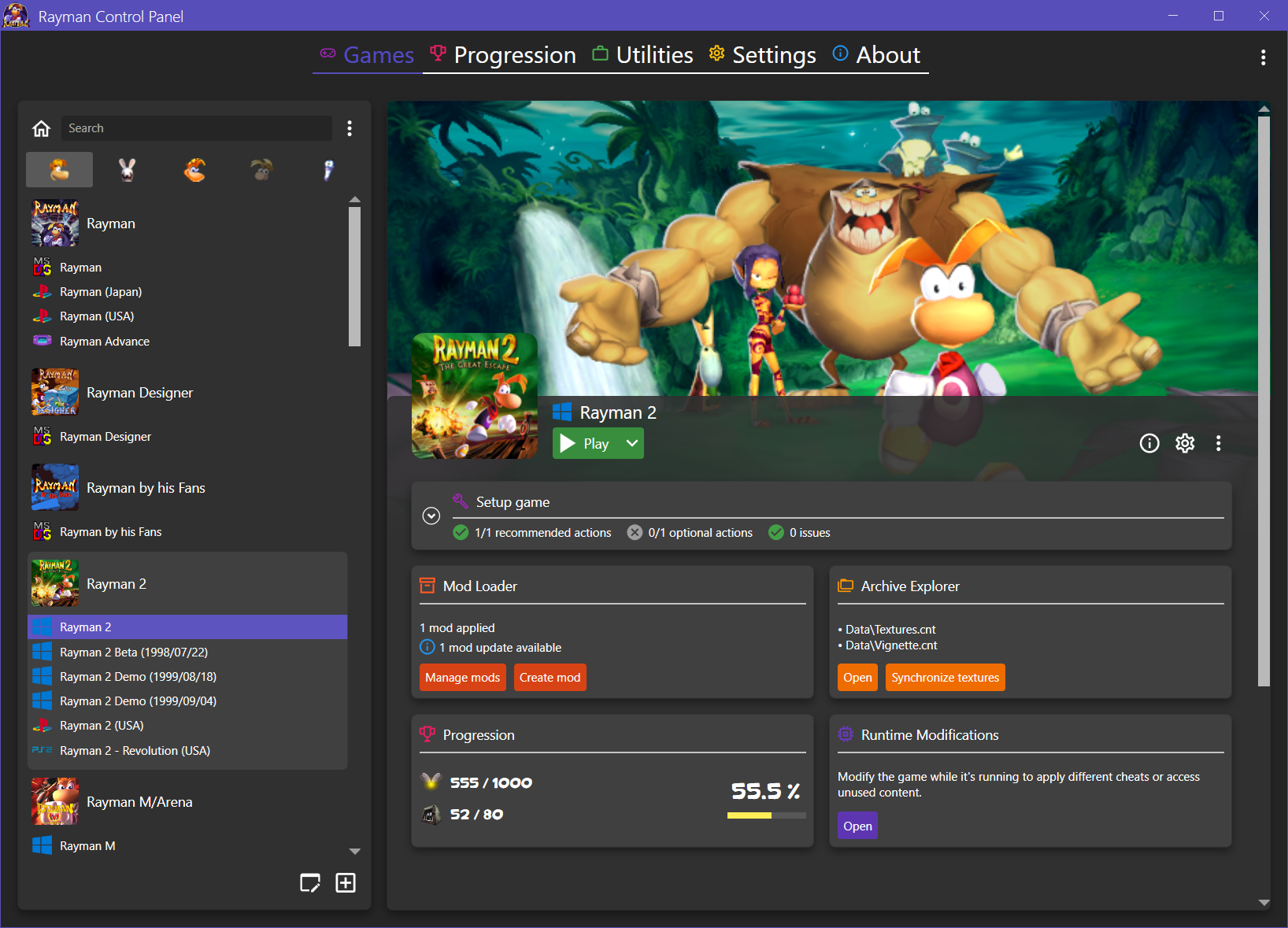Click the Runtime Modifications chip icon
The height and width of the screenshot is (928, 1288).
(x=846, y=734)
